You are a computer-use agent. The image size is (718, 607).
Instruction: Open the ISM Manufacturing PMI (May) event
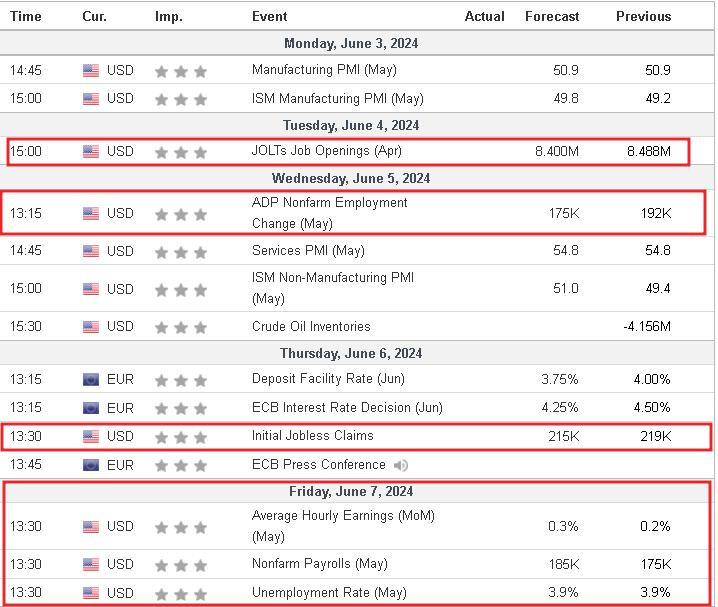click(337, 98)
